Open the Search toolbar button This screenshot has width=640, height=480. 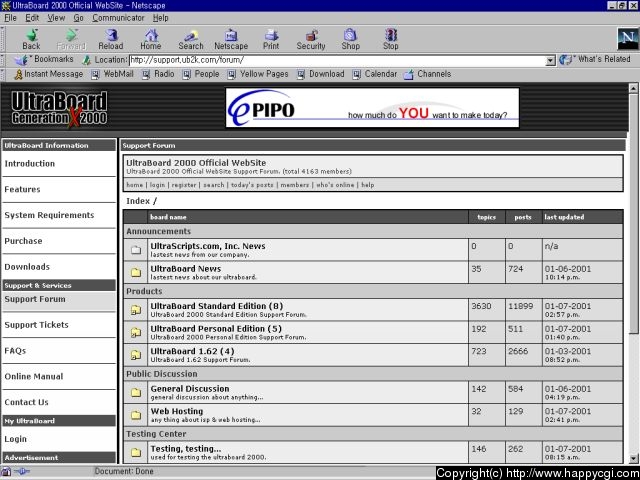191,40
